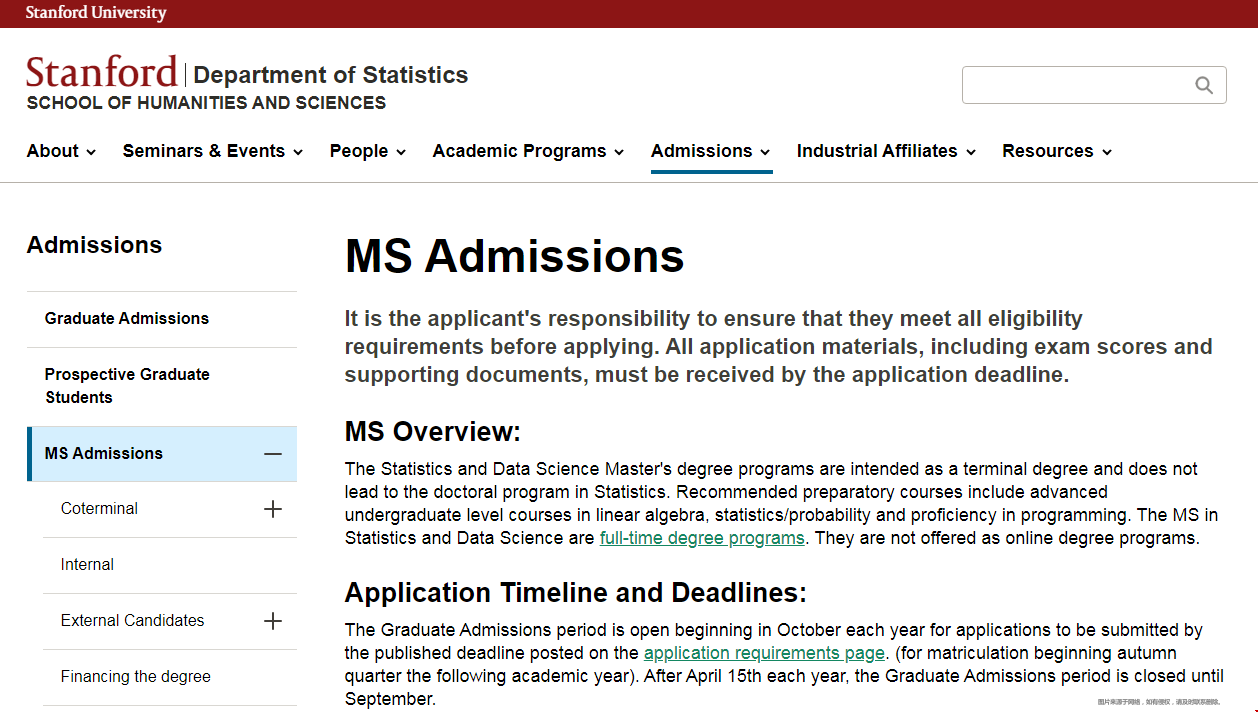Click chevron next to People
The image size is (1258, 712).
(401, 153)
